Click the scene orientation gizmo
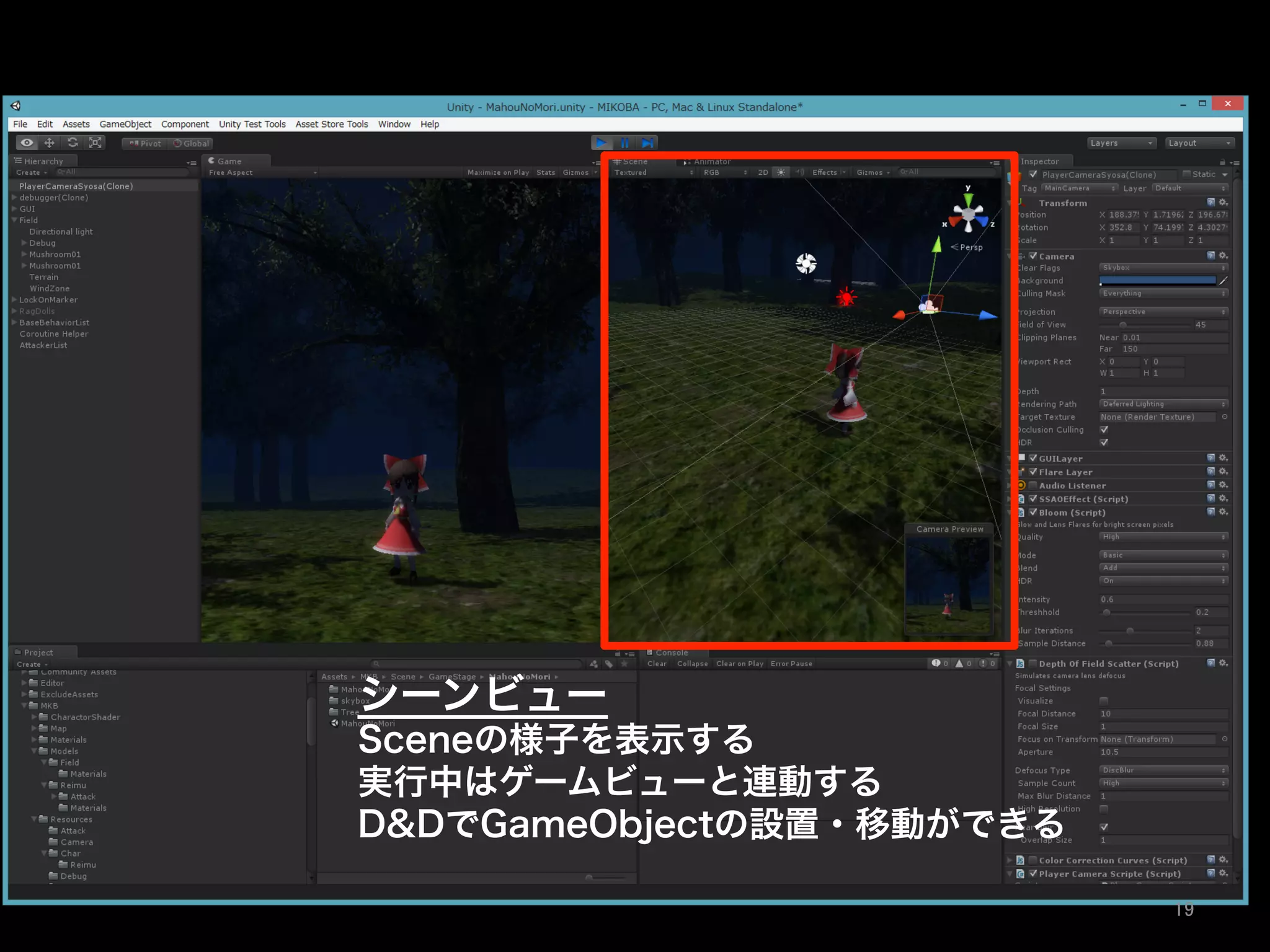1270x952 pixels. pos(968,216)
